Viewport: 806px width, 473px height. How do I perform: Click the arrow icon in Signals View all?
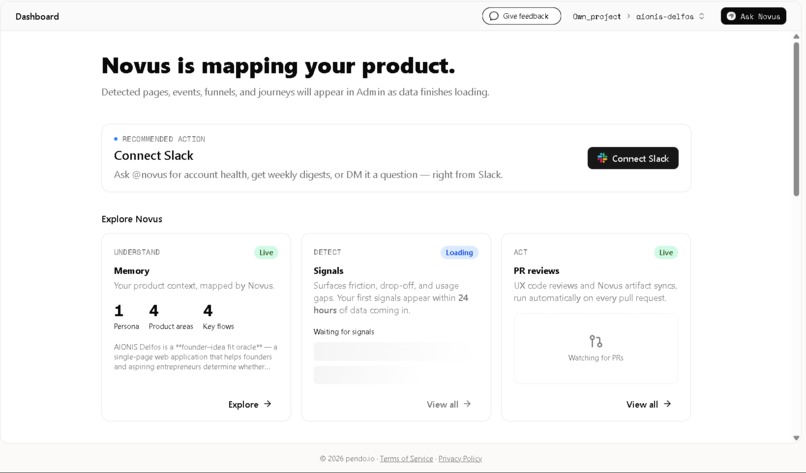click(467, 404)
